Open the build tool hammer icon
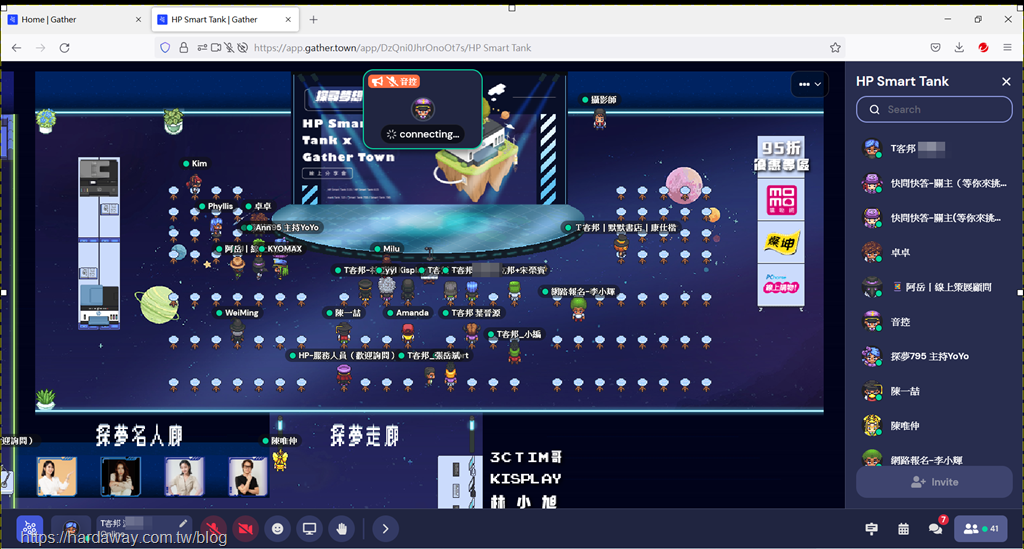Viewport: 1024px width, 549px height. [x=871, y=529]
